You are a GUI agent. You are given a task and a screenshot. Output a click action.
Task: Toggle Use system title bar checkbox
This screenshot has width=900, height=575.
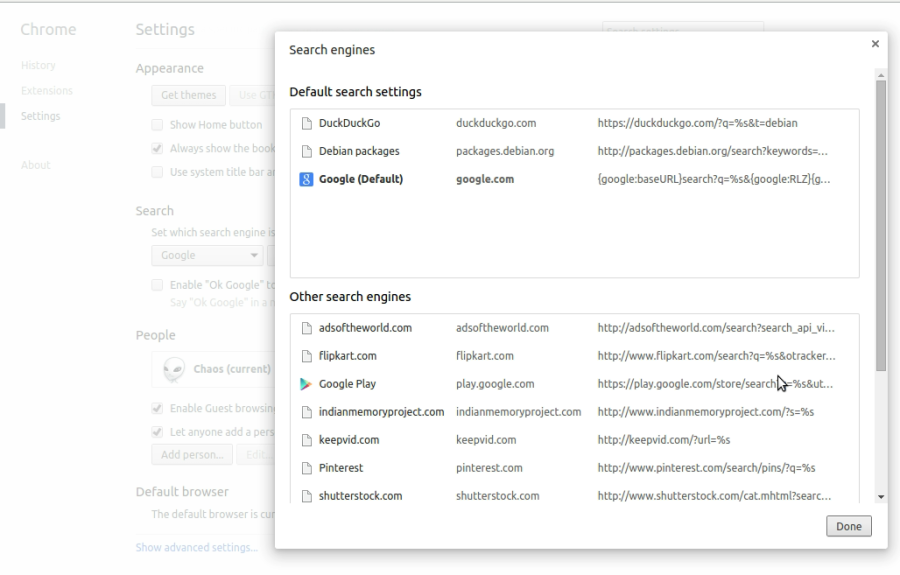(x=157, y=172)
